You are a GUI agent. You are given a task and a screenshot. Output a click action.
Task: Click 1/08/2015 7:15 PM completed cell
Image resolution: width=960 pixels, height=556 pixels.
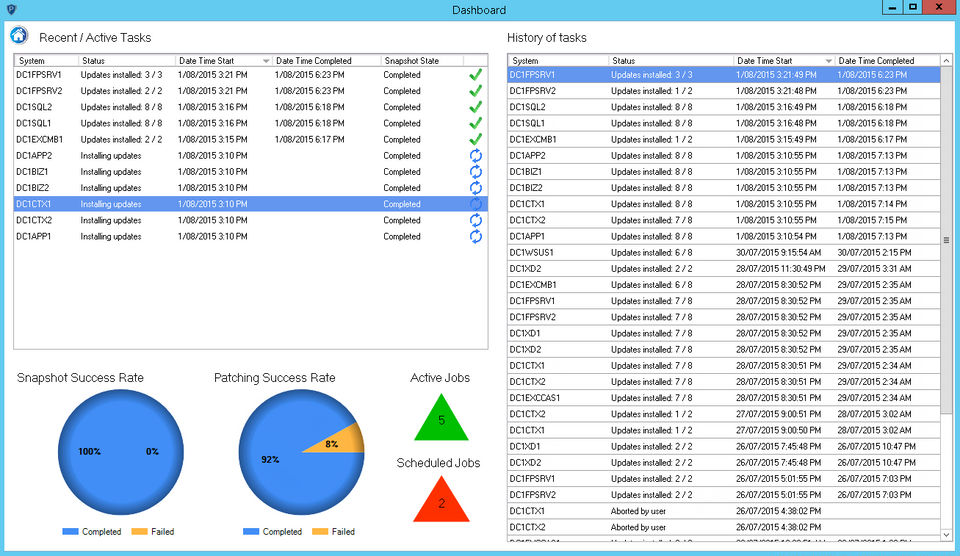pyautogui.click(x=872, y=220)
